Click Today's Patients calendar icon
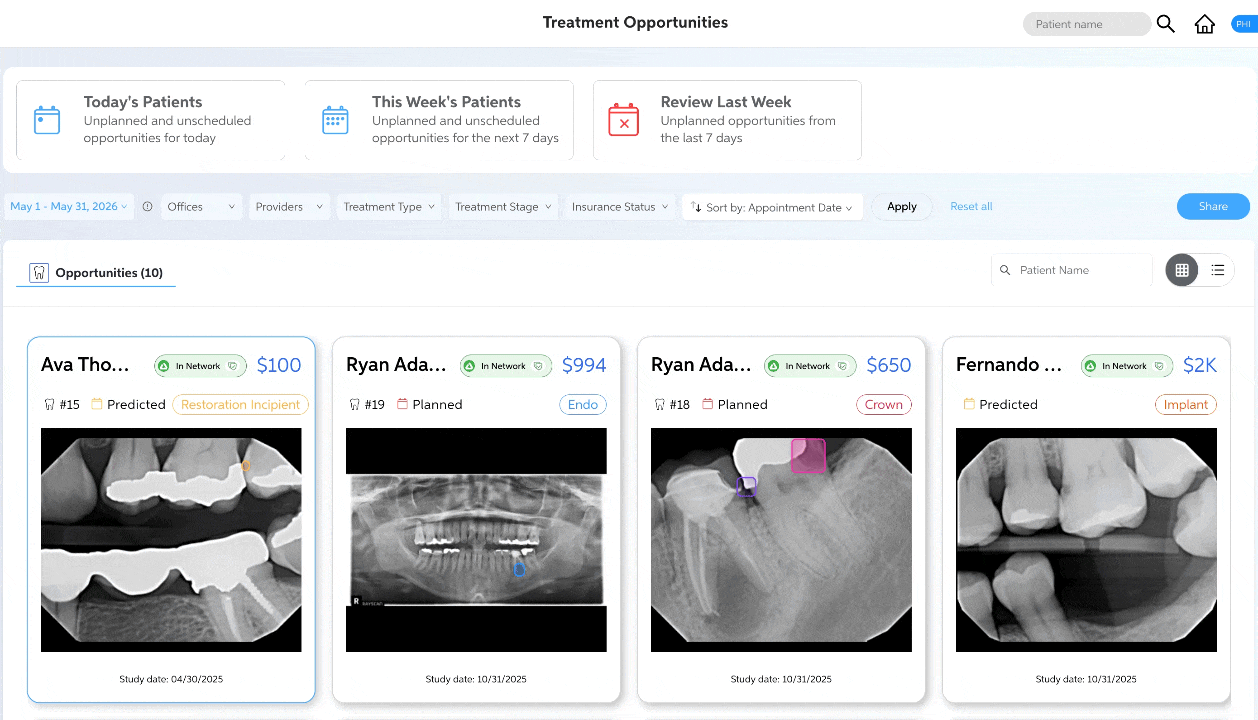 pyautogui.click(x=47, y=120)
